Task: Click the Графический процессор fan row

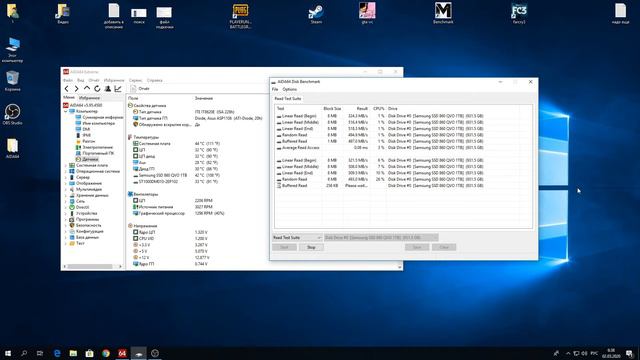Action: (x=179, y=213)
